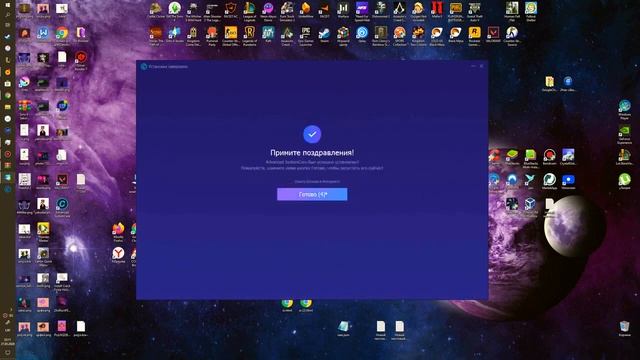Open the PUBG Battlegrounds shortcut
Screen dimensions: 640x360
point(456,11)
